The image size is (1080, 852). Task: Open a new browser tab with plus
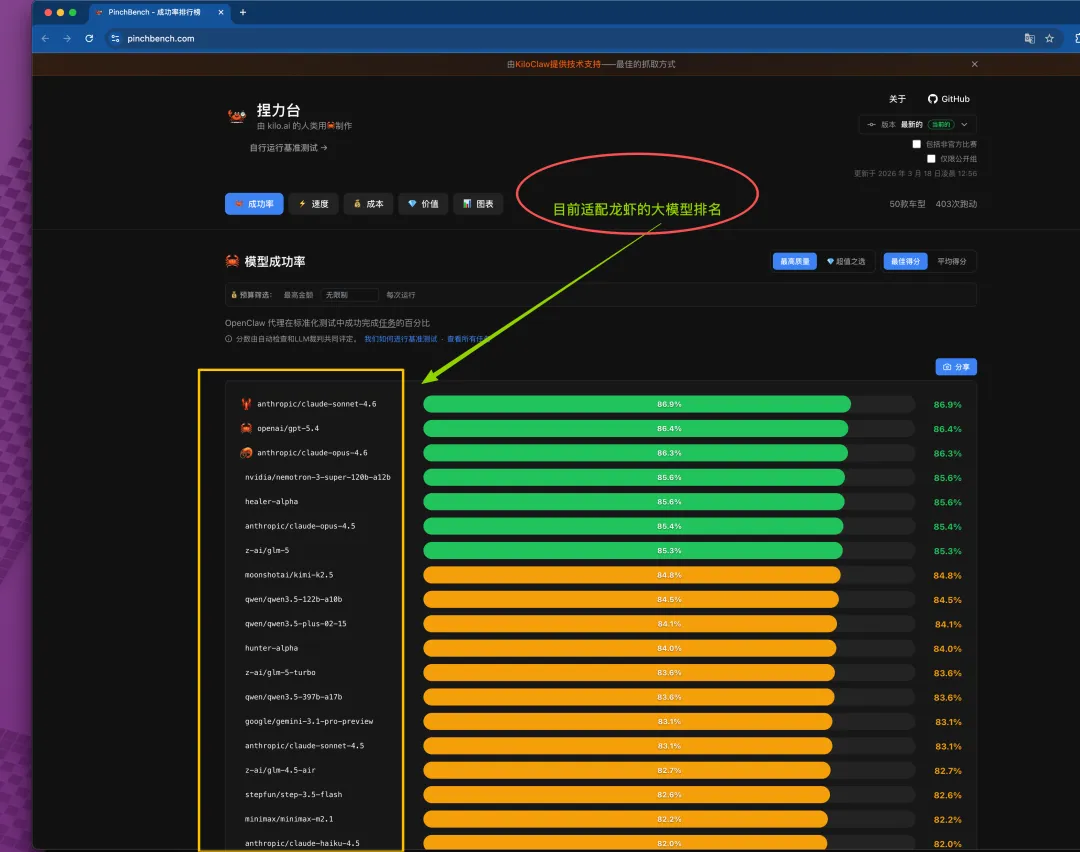click(x=242, y=12)
